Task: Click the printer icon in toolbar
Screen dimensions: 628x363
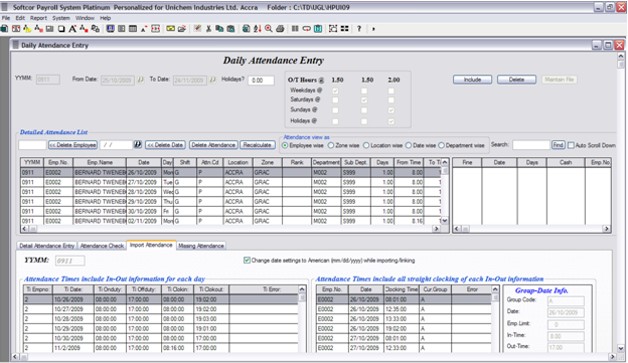Action: tap(280, 28)
